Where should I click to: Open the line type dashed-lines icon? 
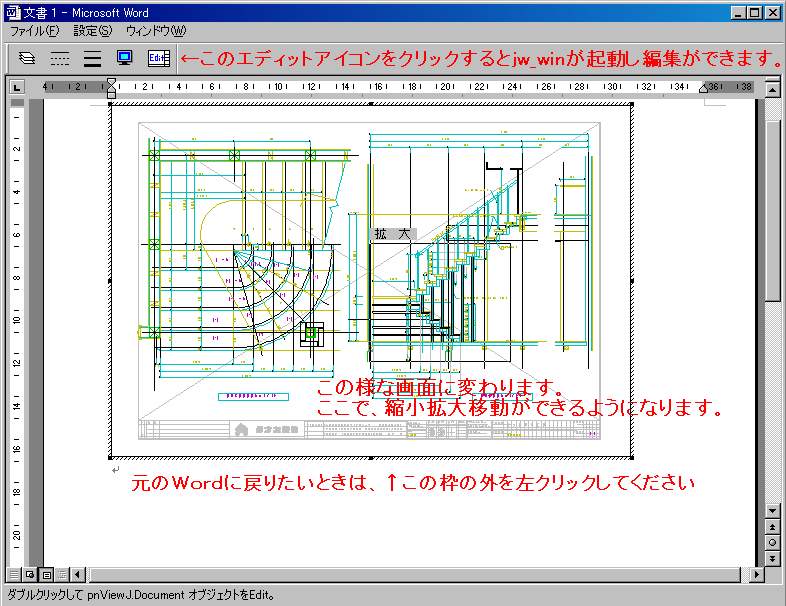coord(60,59)
